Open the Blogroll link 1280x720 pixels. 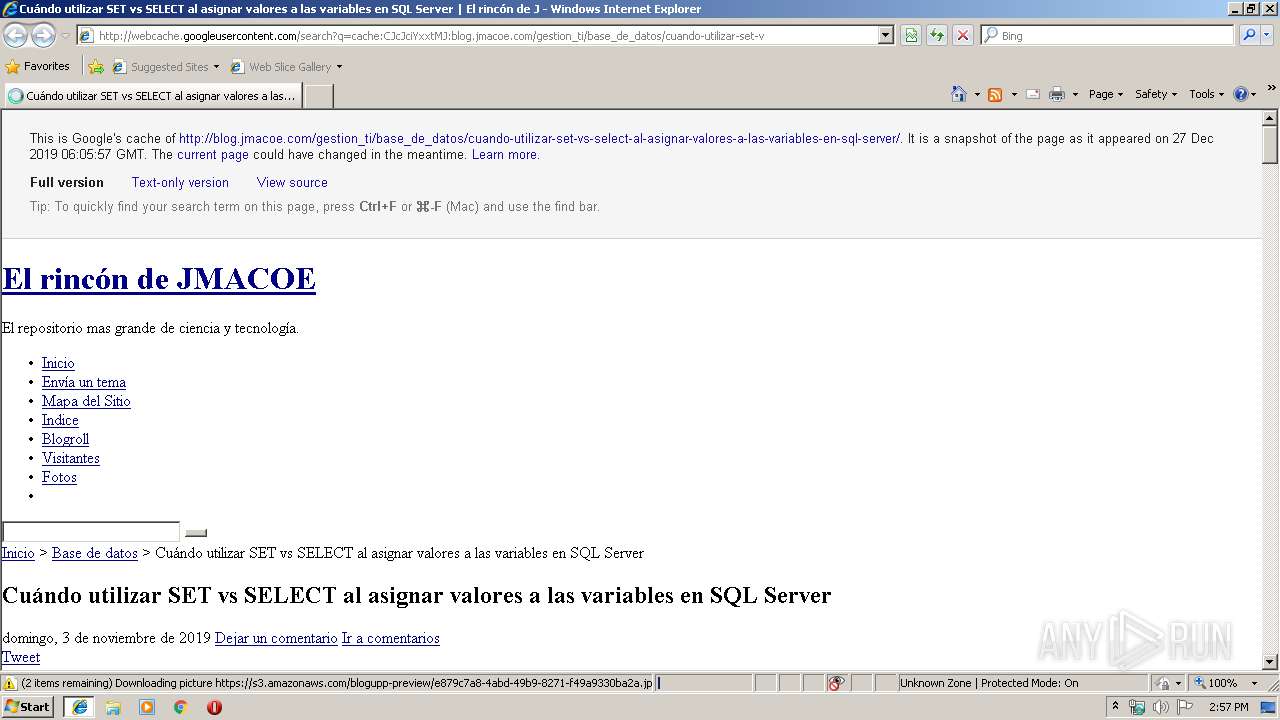point(65,439)
